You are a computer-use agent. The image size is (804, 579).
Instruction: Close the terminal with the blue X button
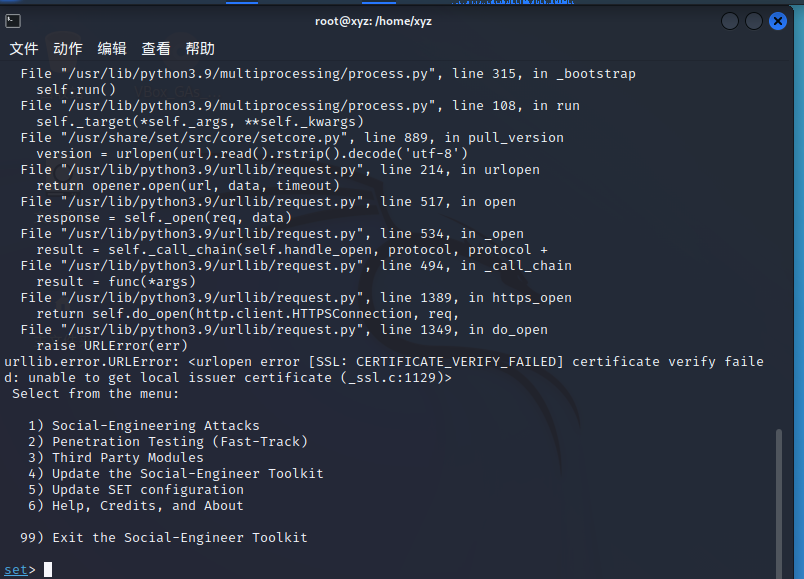tap(778, 21)
